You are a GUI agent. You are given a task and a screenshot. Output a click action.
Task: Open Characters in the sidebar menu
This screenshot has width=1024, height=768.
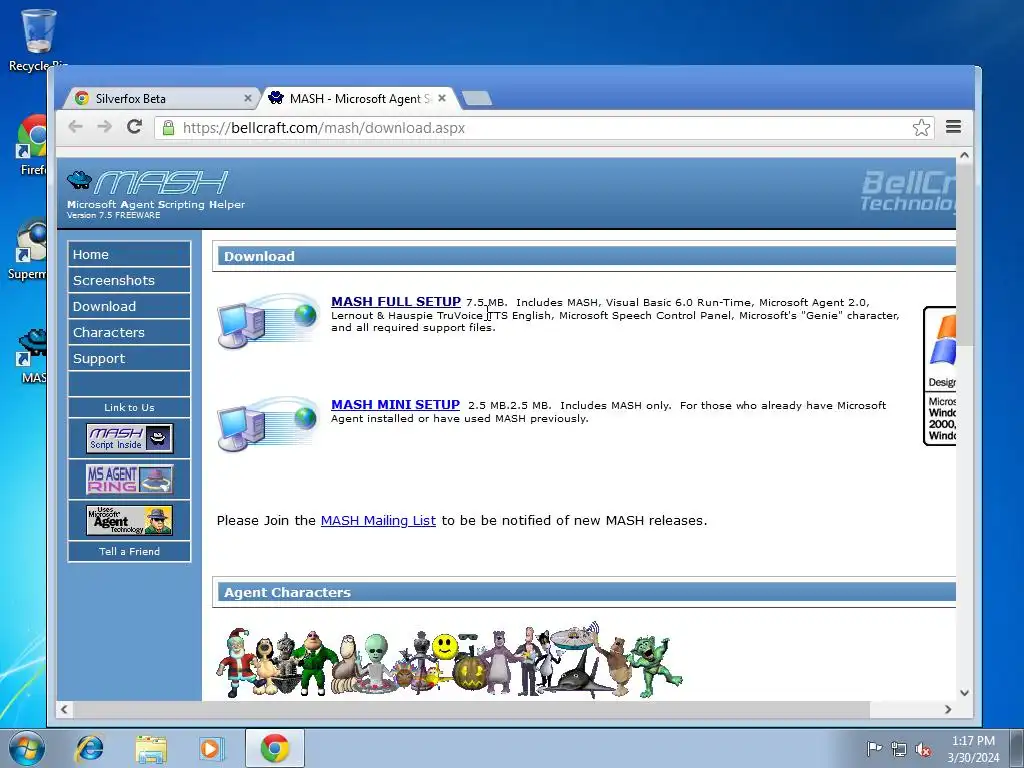[129, 332]
